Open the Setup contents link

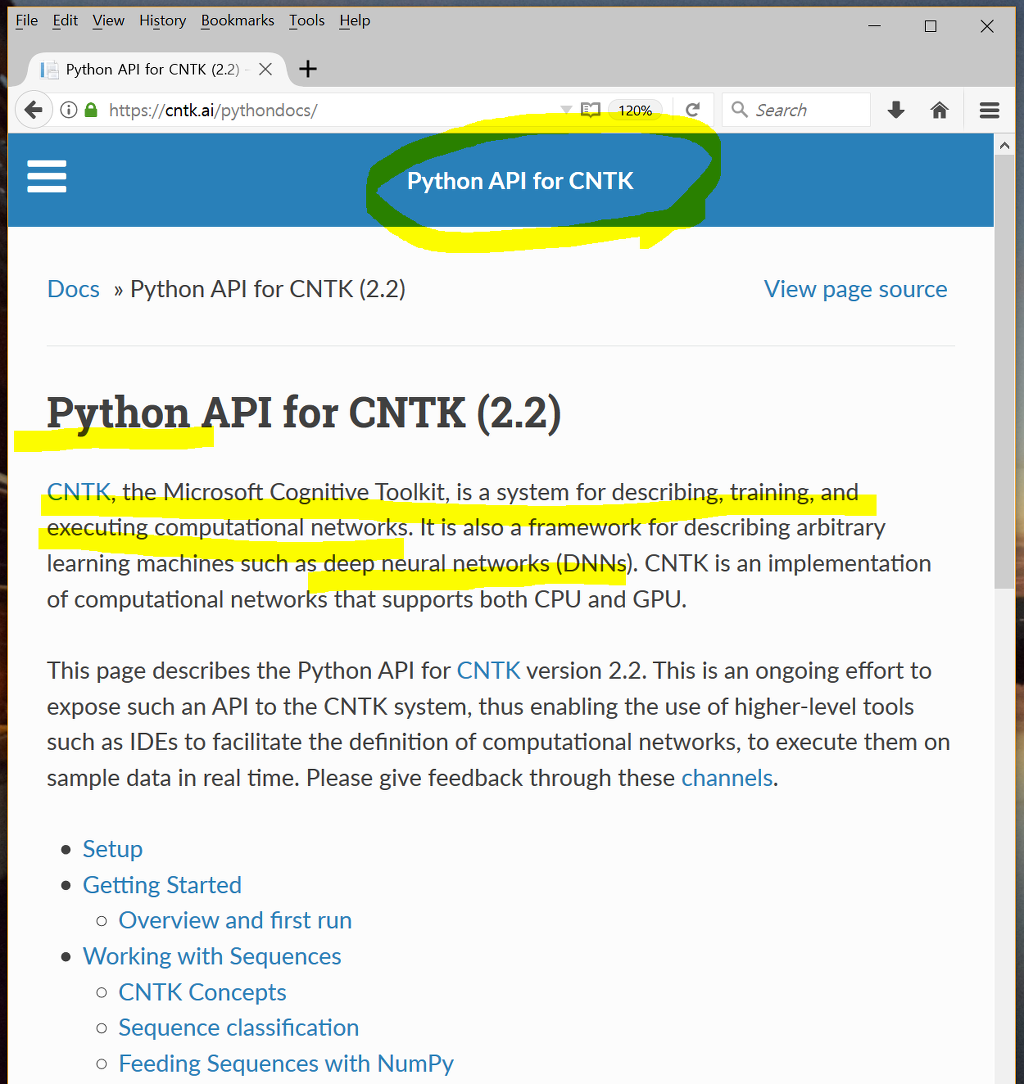(112, 849)
